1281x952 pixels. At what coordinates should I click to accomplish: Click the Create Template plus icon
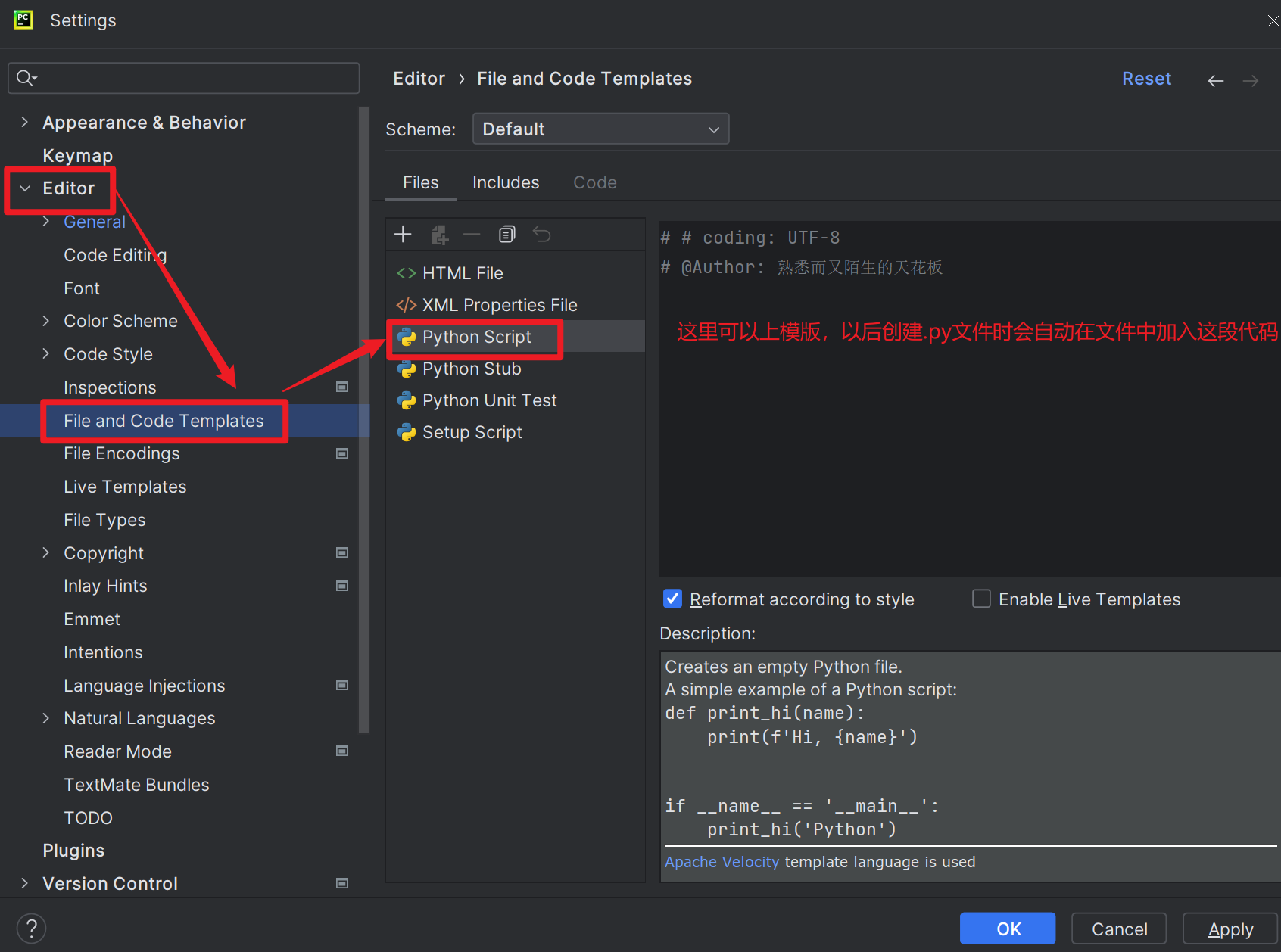point(403,235)
